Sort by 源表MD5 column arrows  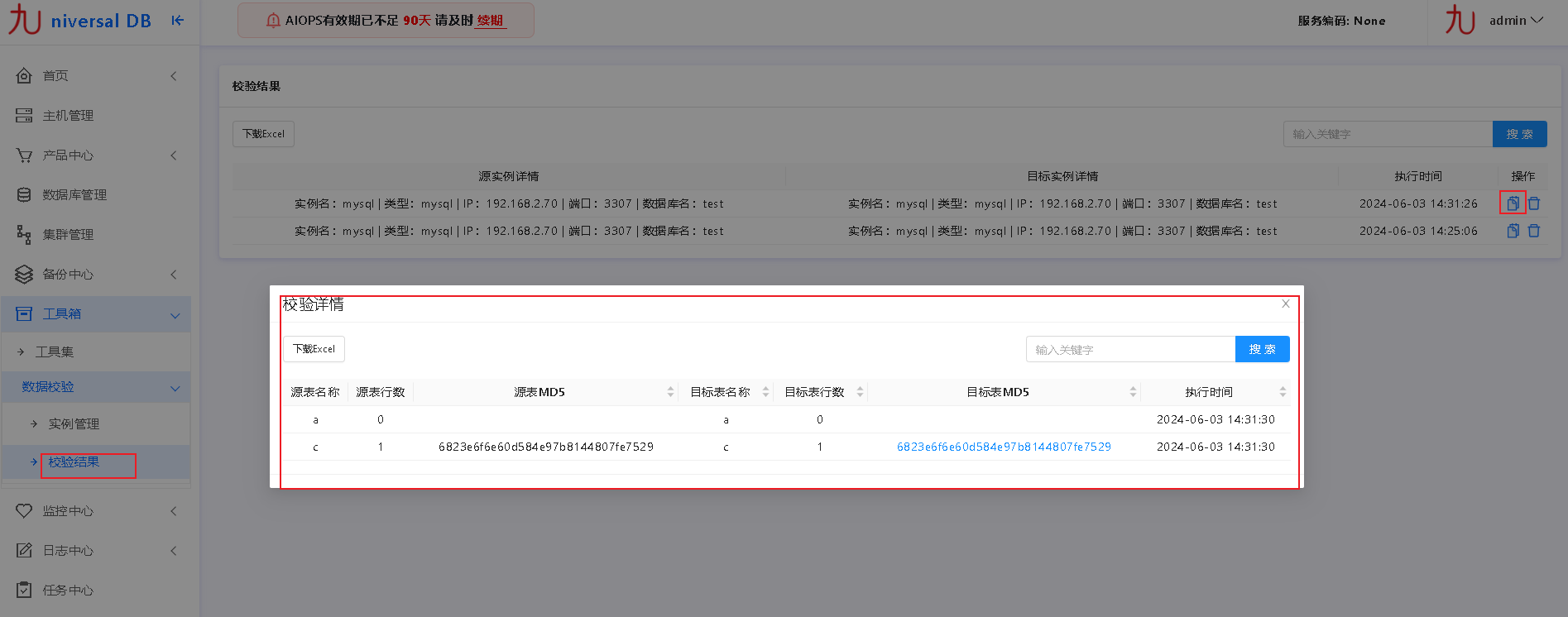670,392
